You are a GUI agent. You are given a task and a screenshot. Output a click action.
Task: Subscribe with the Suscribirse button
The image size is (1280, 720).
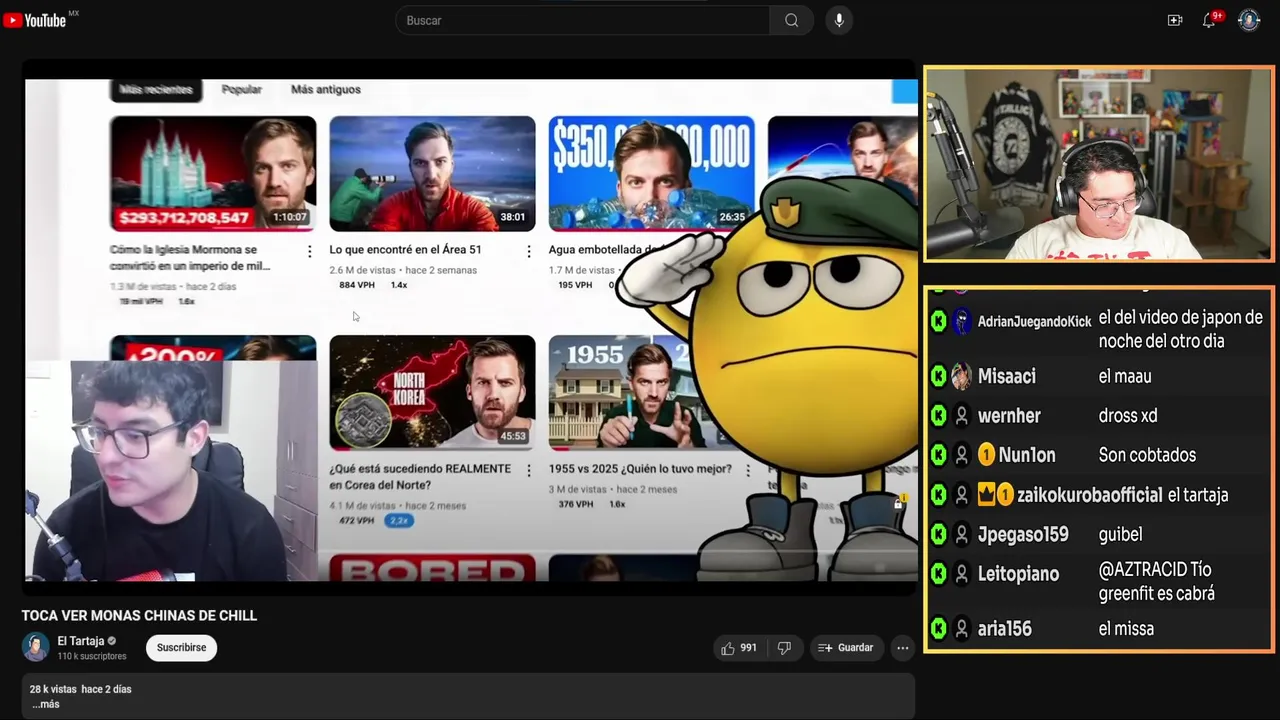181,648
